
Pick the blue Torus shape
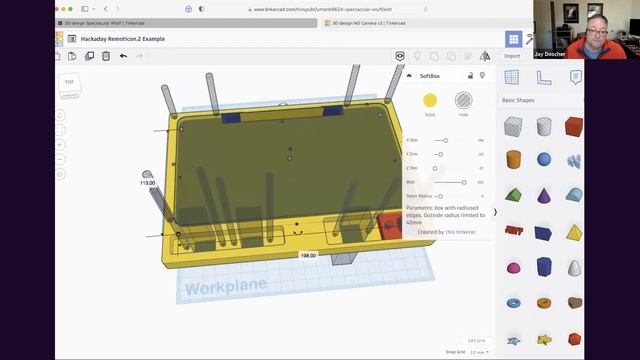(513, 303)
